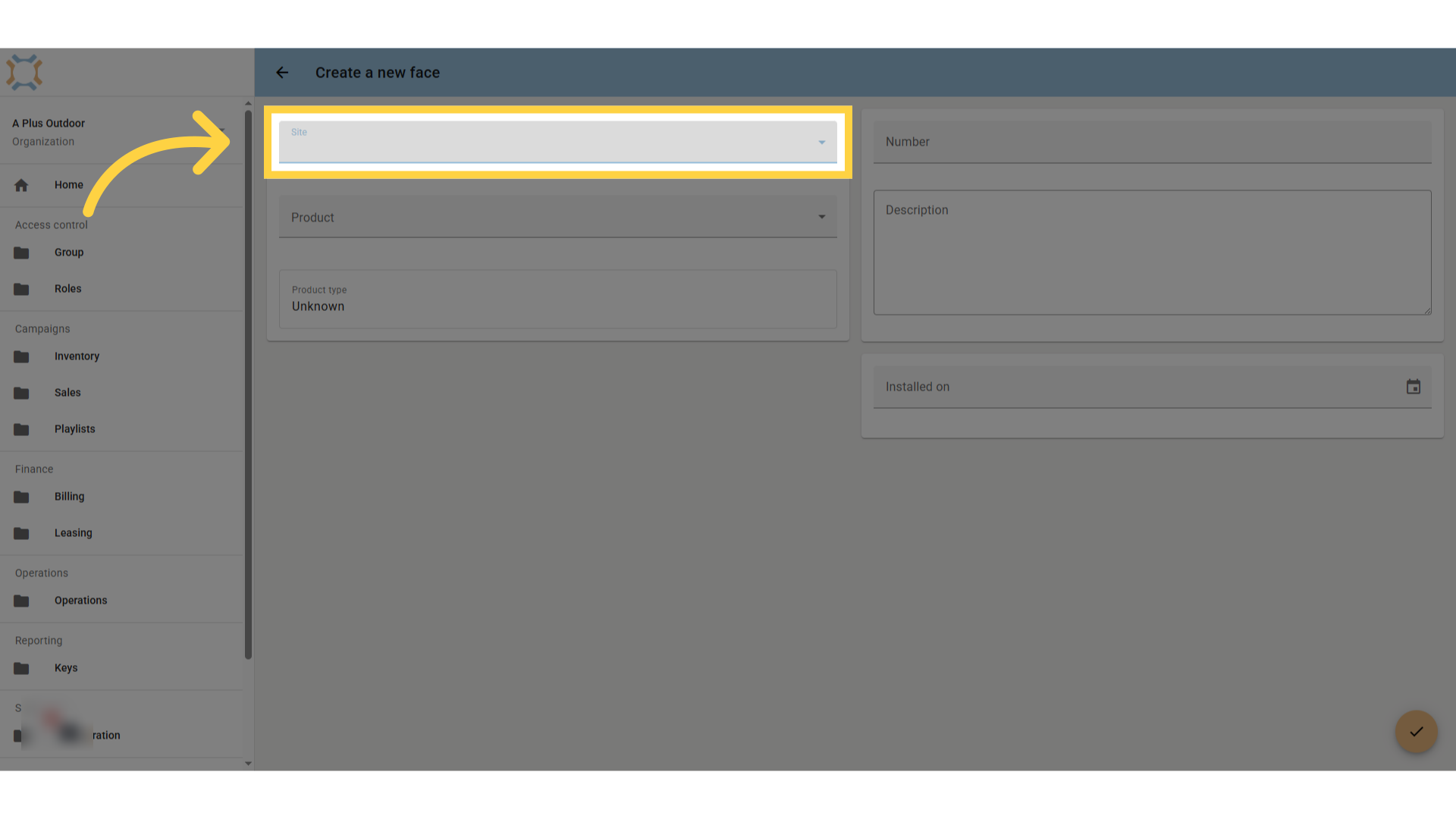The height and width of the screenshot is (819, 1456).
Task: Navigate to Roles
Action: [x=67, y=289]
